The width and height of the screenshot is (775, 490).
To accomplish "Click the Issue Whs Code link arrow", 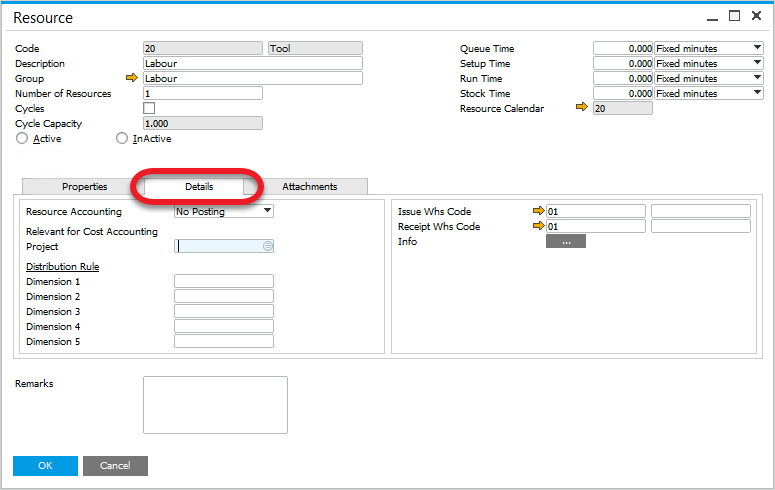I will coord(538,211).
